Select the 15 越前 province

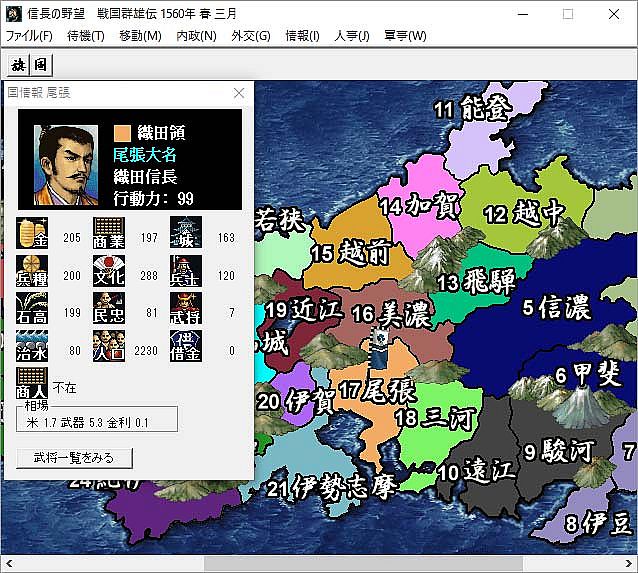tap(350, 252)
